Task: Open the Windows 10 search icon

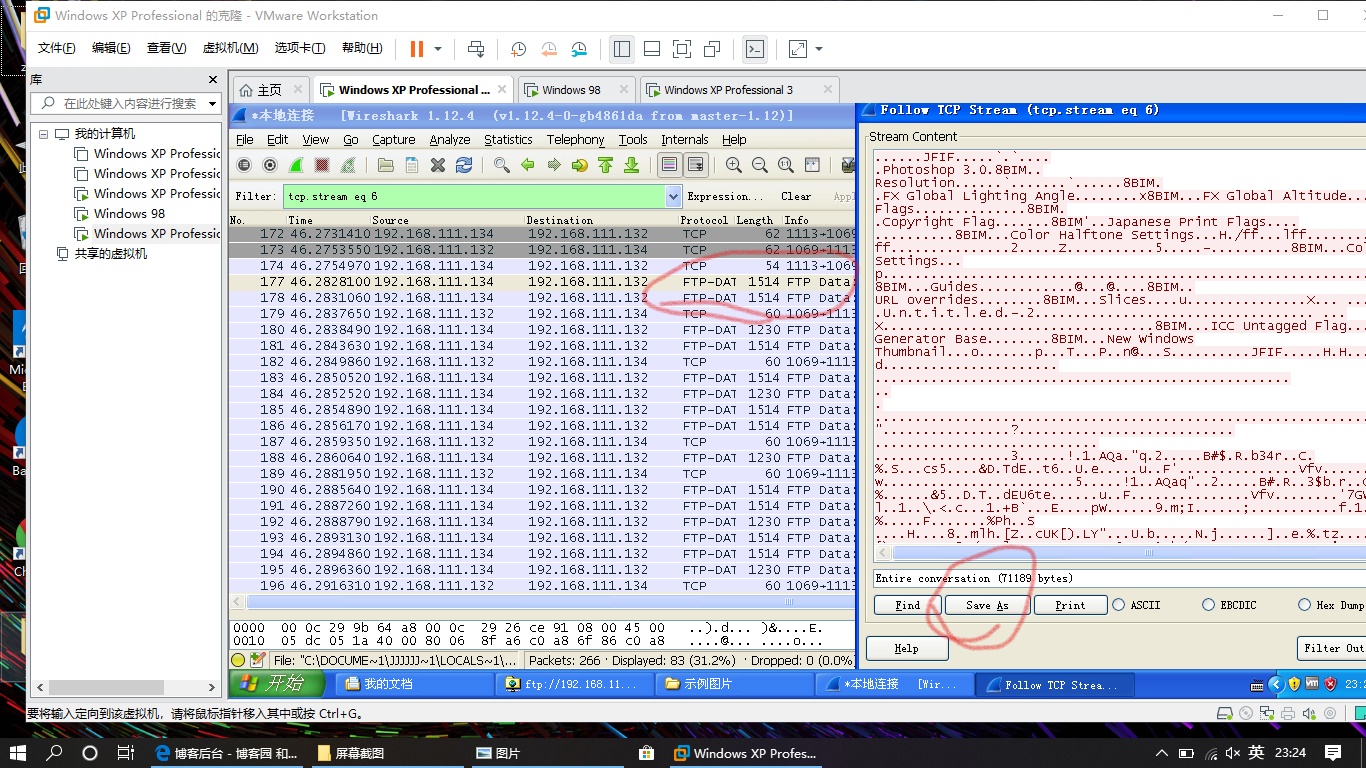Action: click(x=54, y=753)
